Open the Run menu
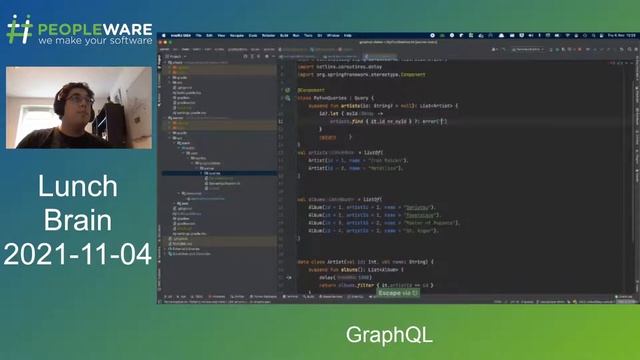This screenshot has width=640, height=360. [x=296, y=36]
